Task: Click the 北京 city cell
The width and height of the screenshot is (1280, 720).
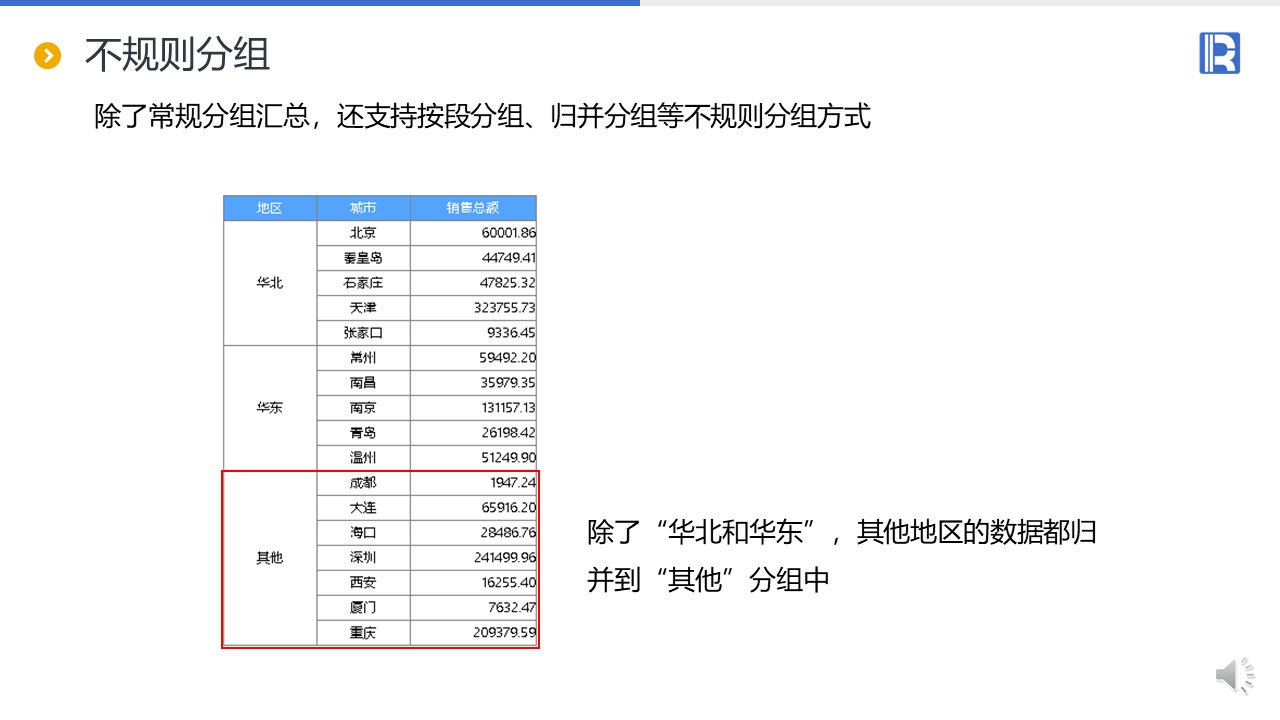Action: point(363,233)
